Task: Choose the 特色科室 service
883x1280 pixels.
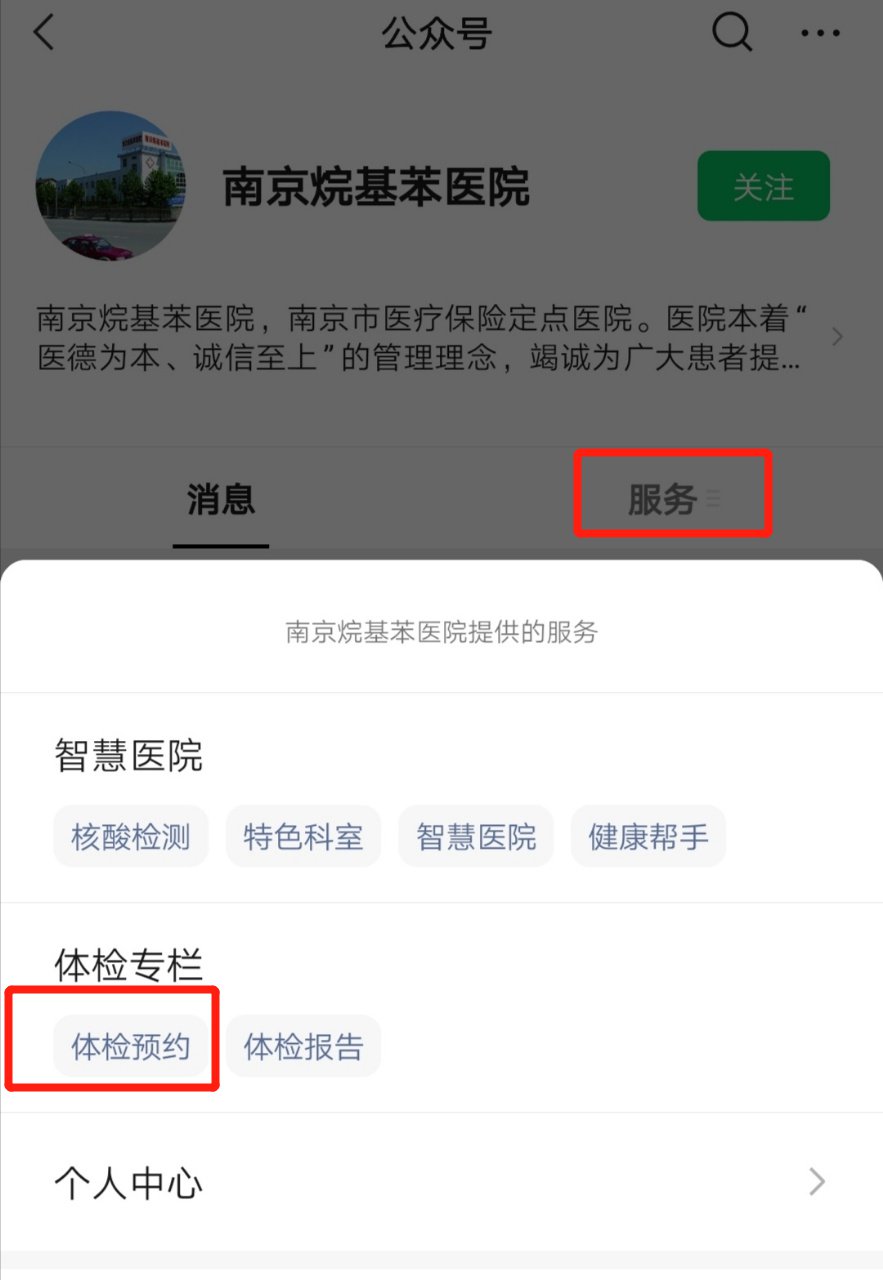Action: [303, 836]
